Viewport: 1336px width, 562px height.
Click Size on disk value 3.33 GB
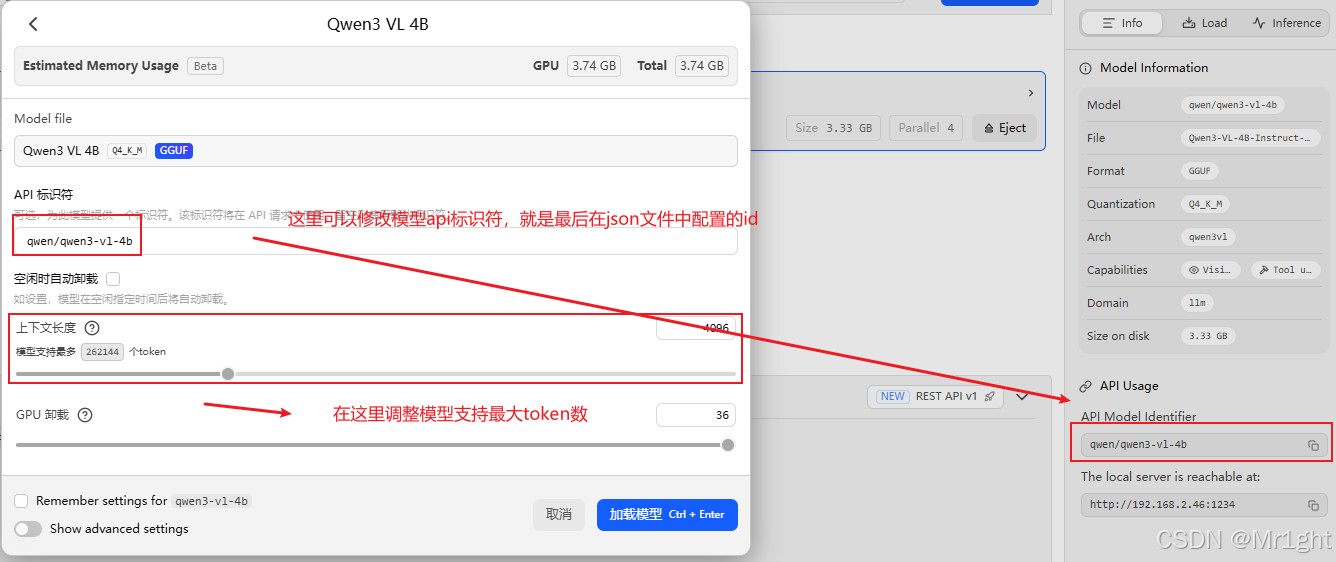click(1208, 336)
